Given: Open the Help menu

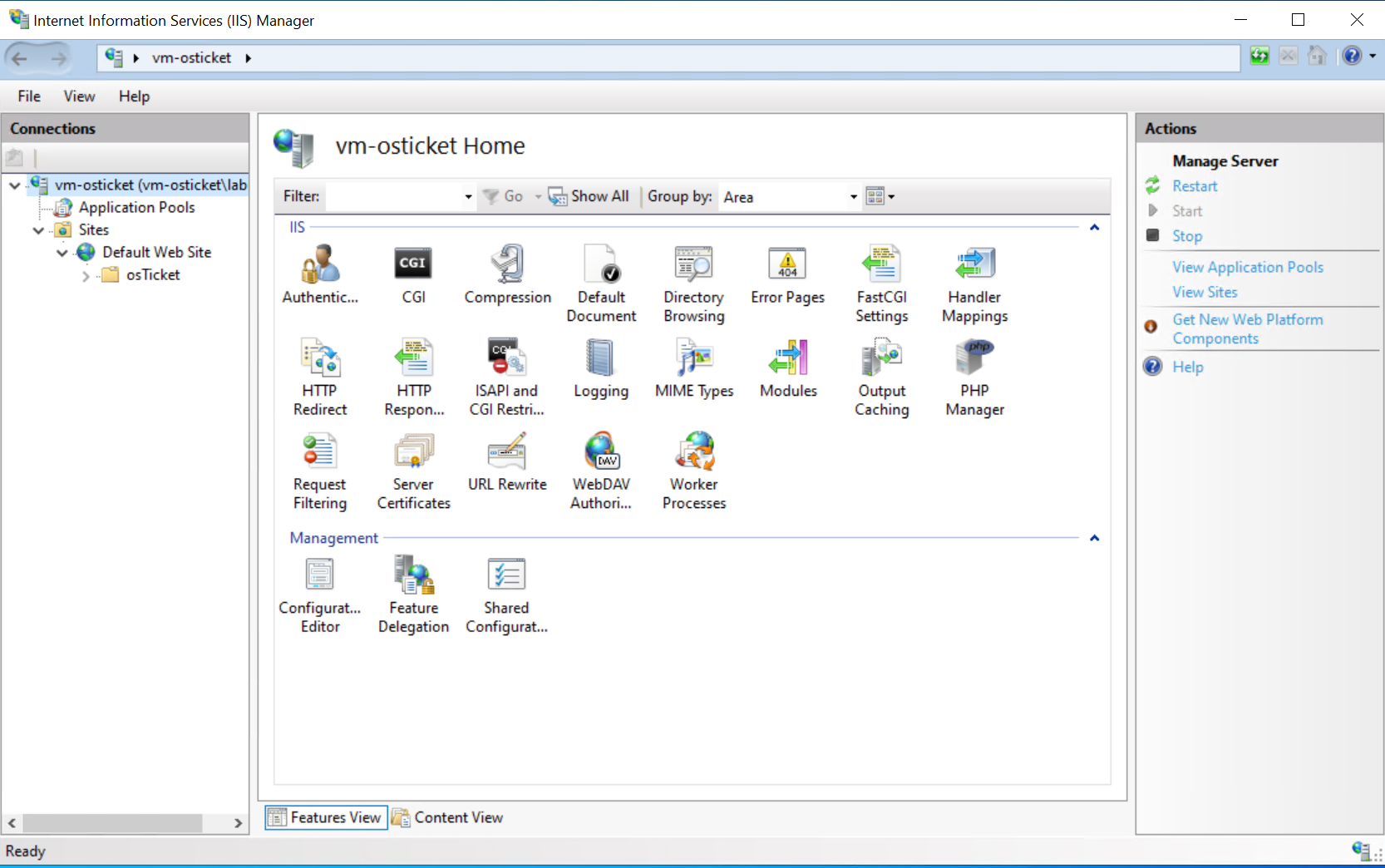Looking at the screenshot, I should pyautogui.click(x=134, y=96).
